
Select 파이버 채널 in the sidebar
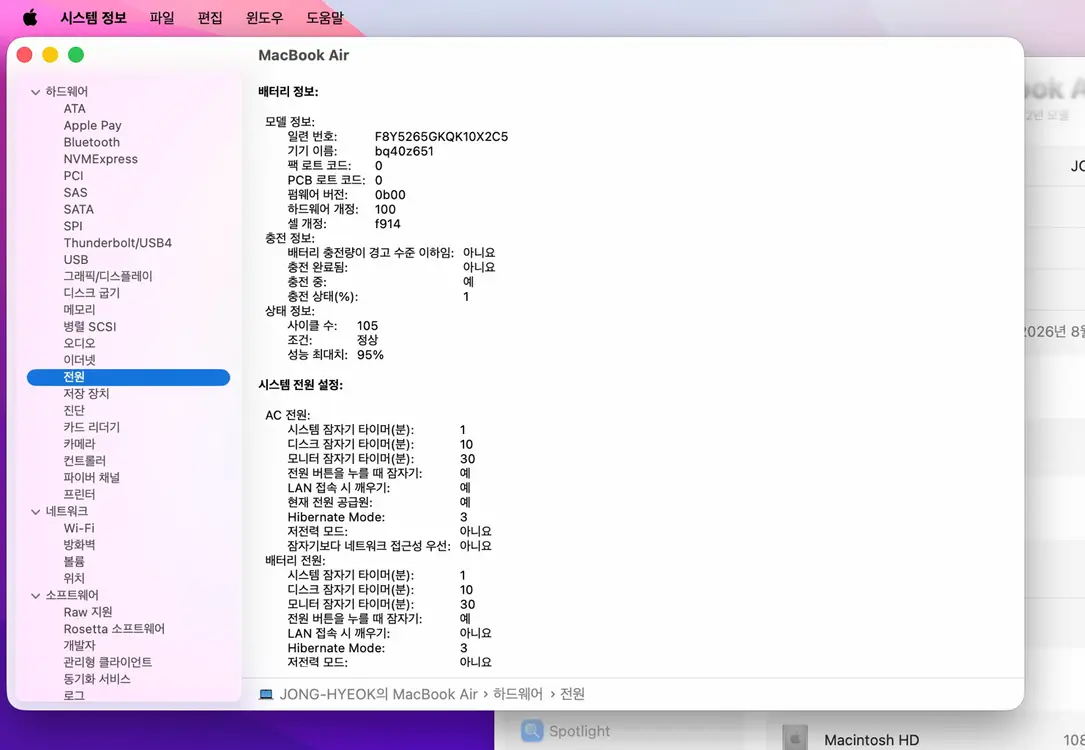92,477
